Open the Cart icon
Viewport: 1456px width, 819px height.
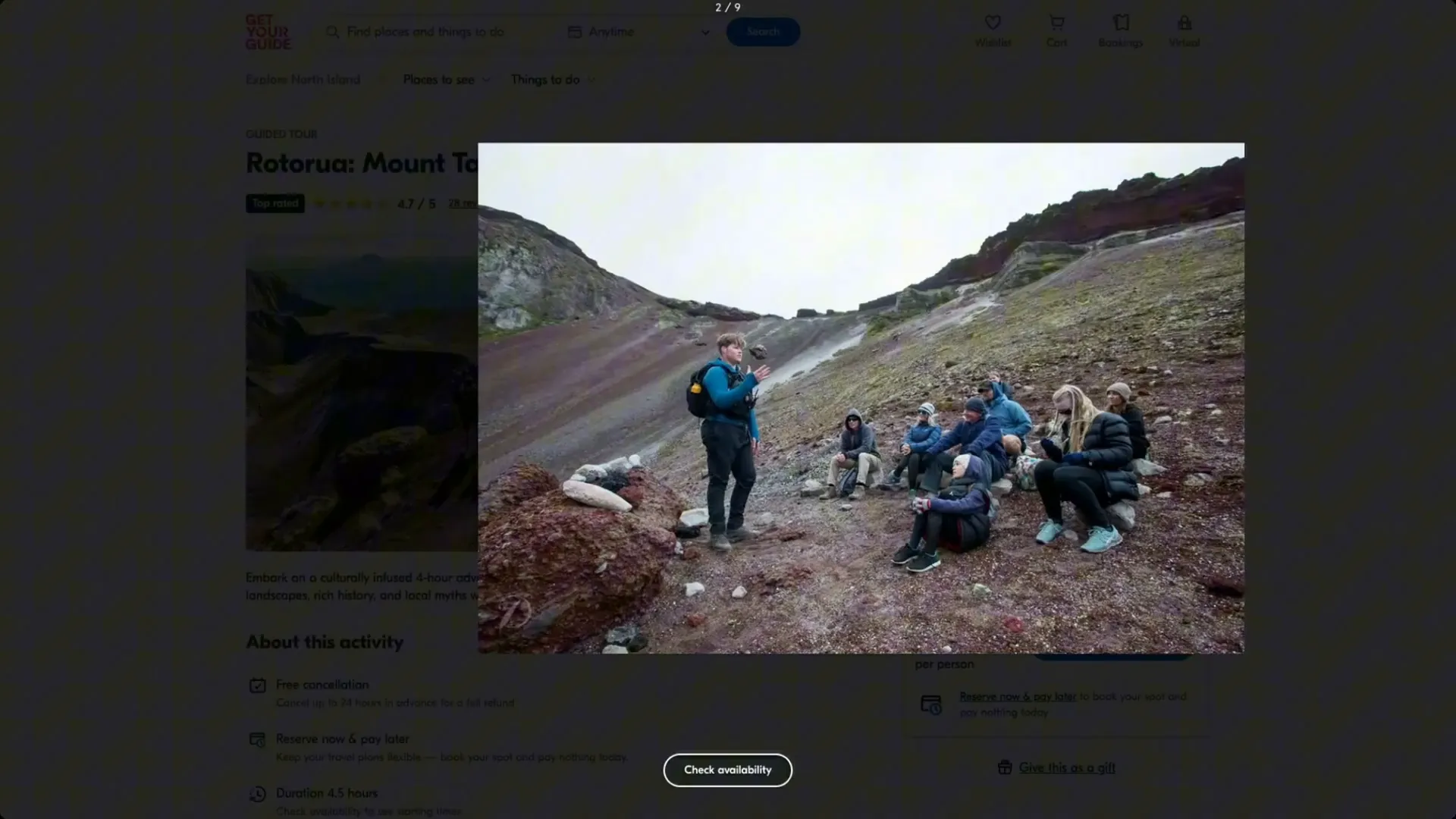(x=1056, y=24)
